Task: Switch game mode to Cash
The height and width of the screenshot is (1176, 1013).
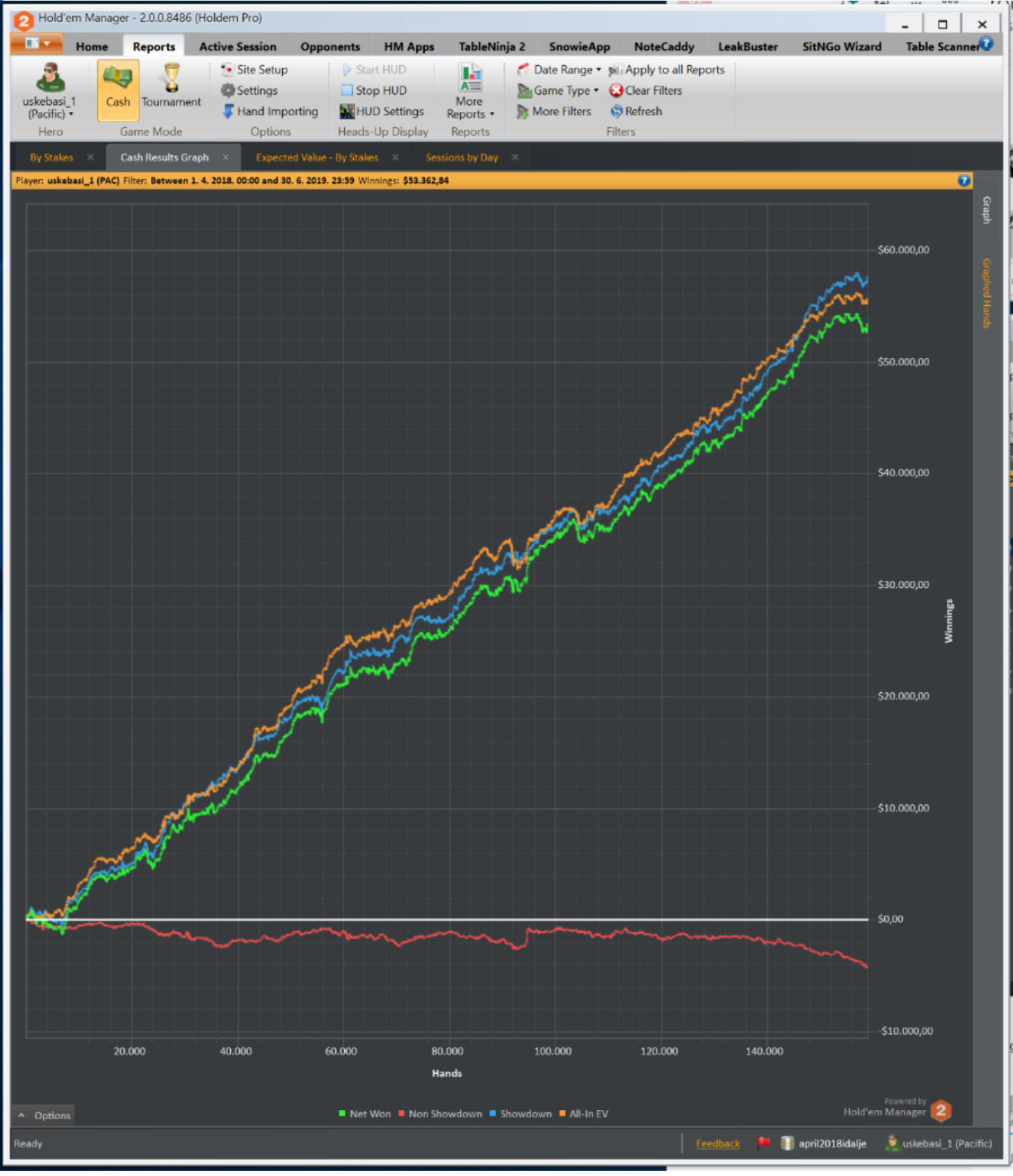Action: click(117, 90)
